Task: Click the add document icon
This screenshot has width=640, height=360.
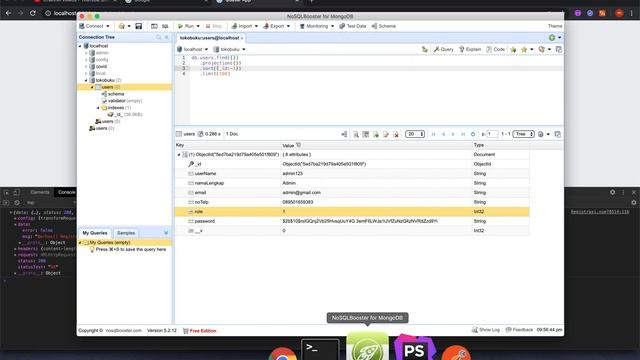Action: point(376,134)
